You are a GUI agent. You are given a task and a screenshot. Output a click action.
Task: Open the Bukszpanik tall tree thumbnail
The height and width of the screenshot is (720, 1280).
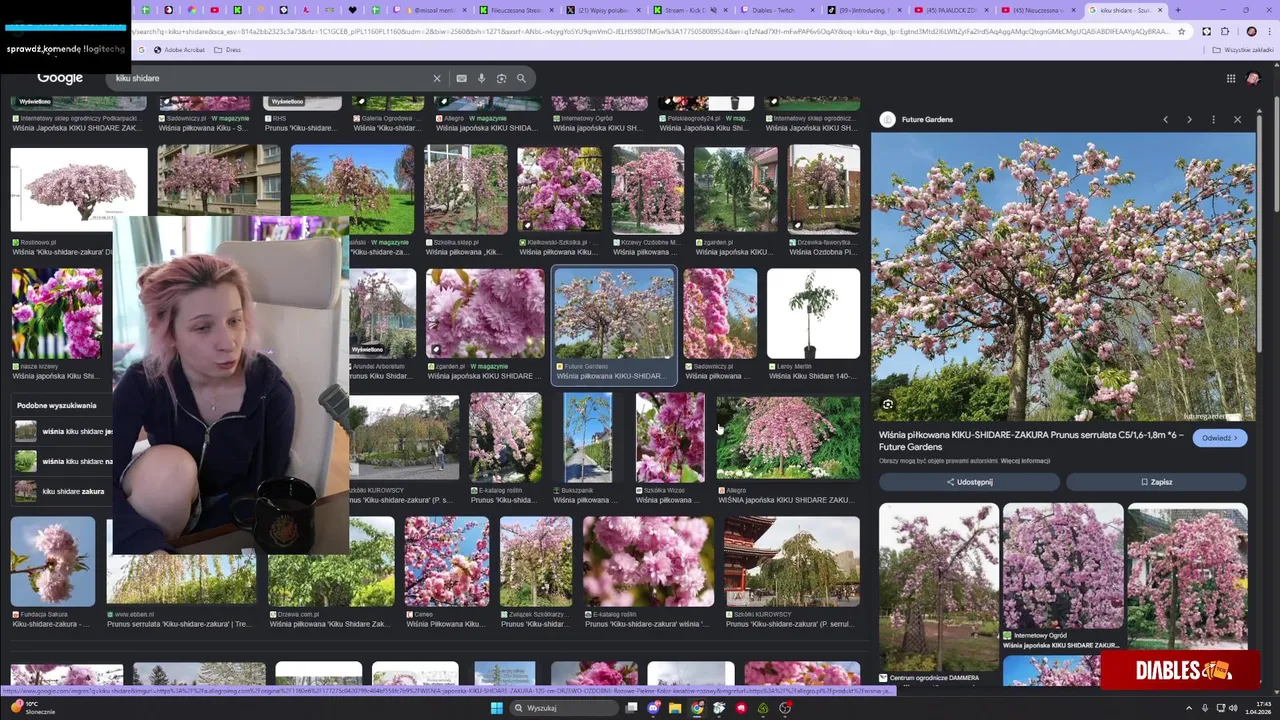click(587, 438)
